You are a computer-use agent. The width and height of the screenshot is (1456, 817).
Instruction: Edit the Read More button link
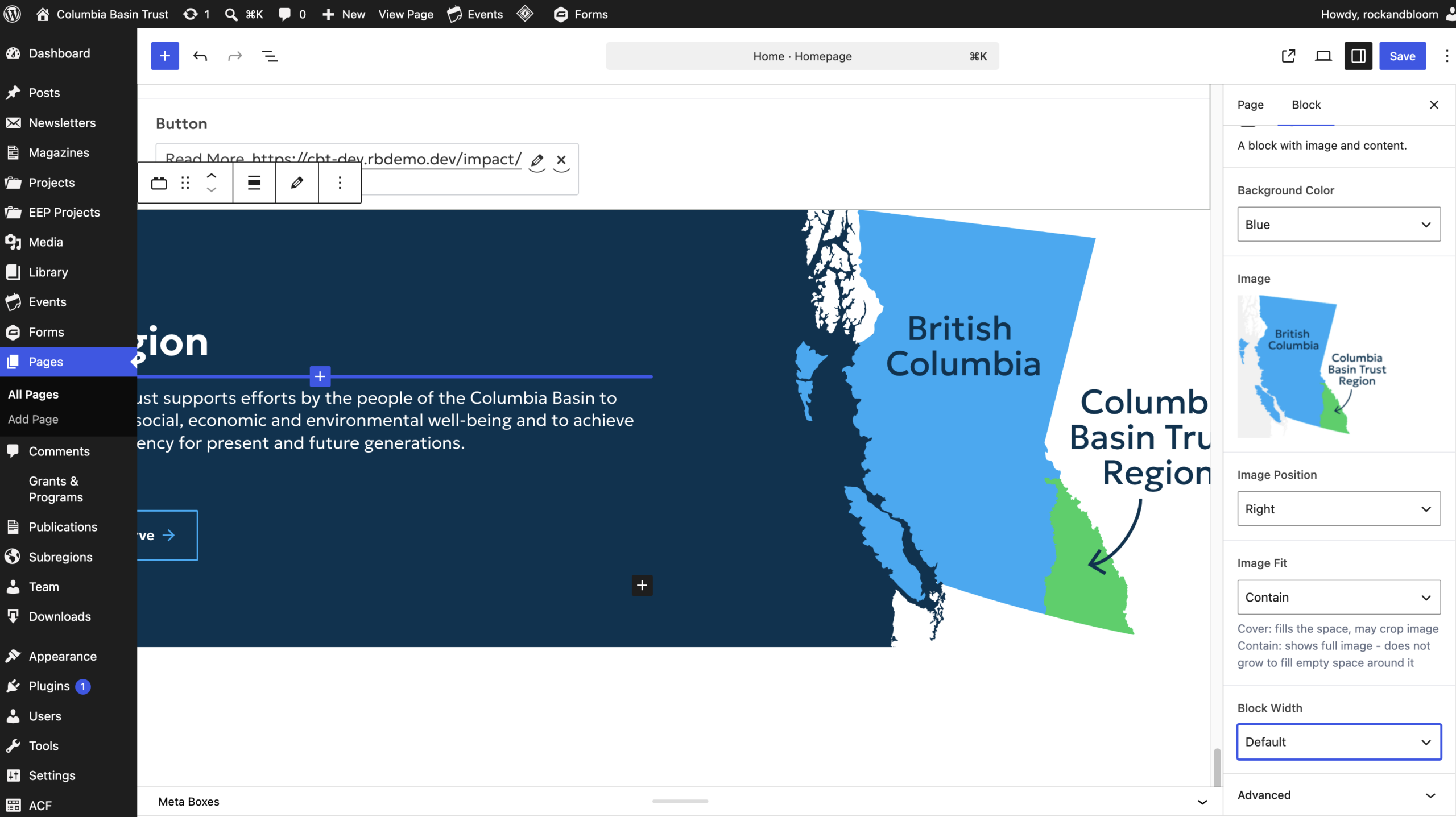point(537,160)
